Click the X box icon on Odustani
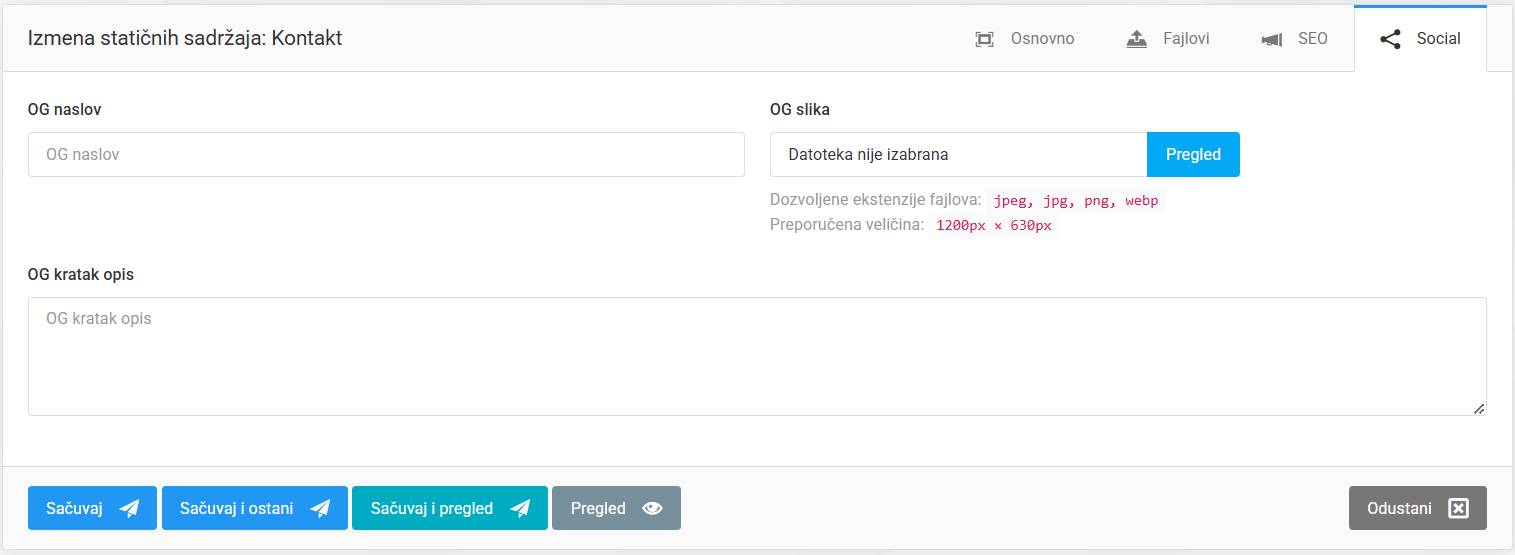 1459,508
